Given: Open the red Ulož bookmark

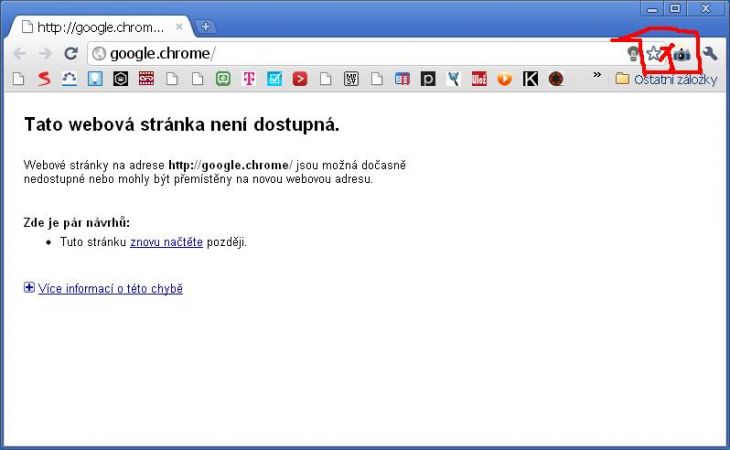Looking at the screenshot, I should (479, 79).
